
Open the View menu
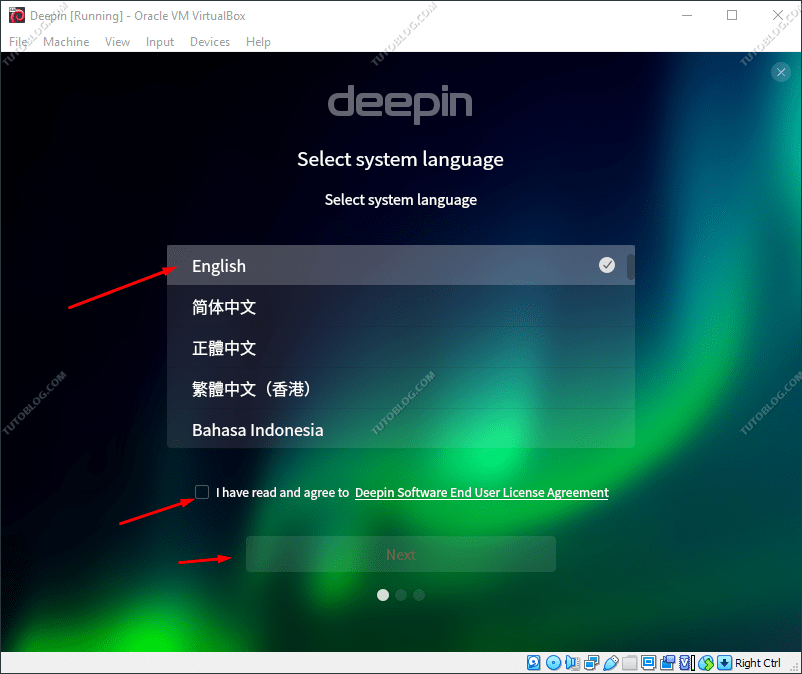click(117, 42)
